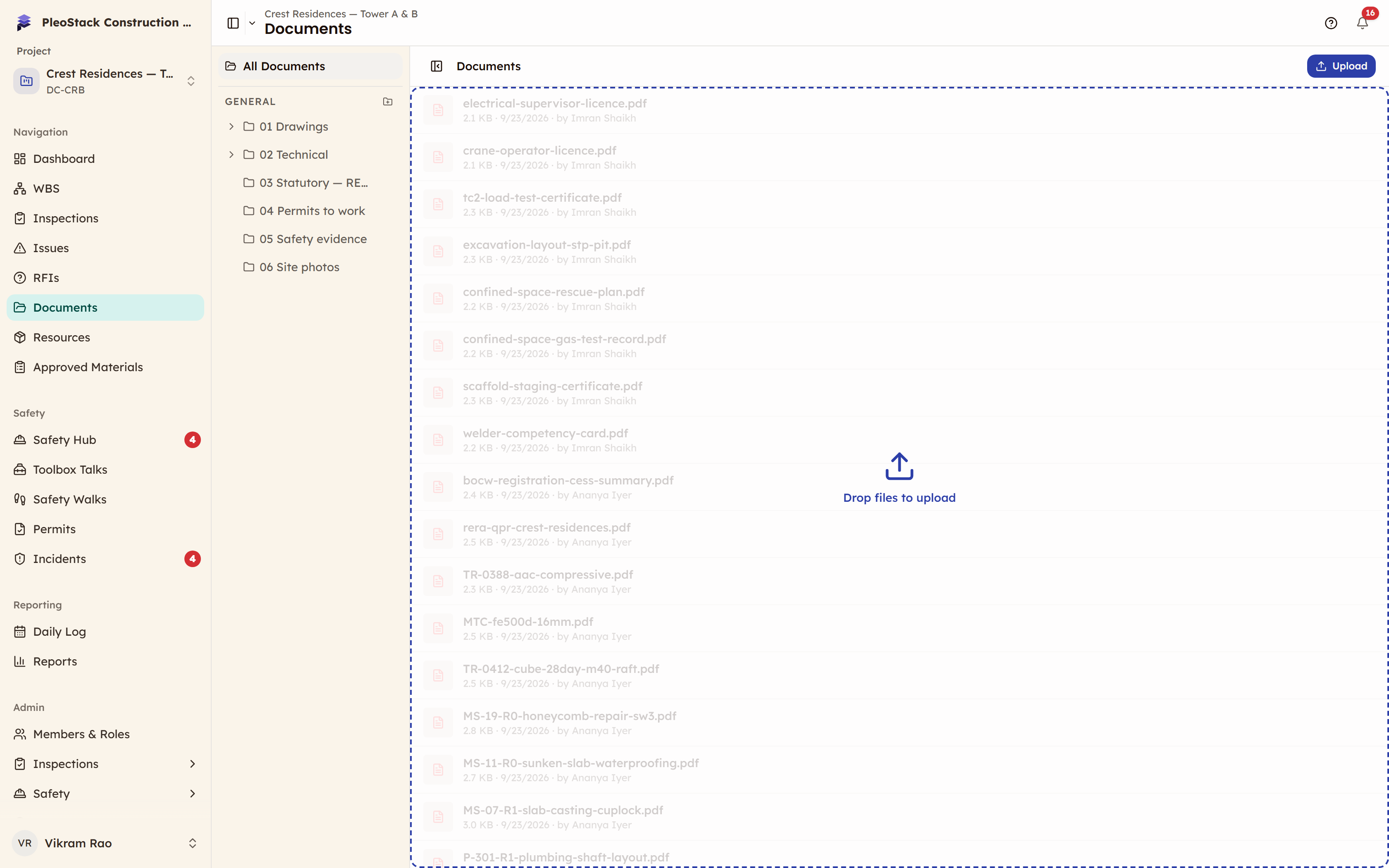Open Permits in Safety section
The image size is (1389, 868).
point(105,529)
